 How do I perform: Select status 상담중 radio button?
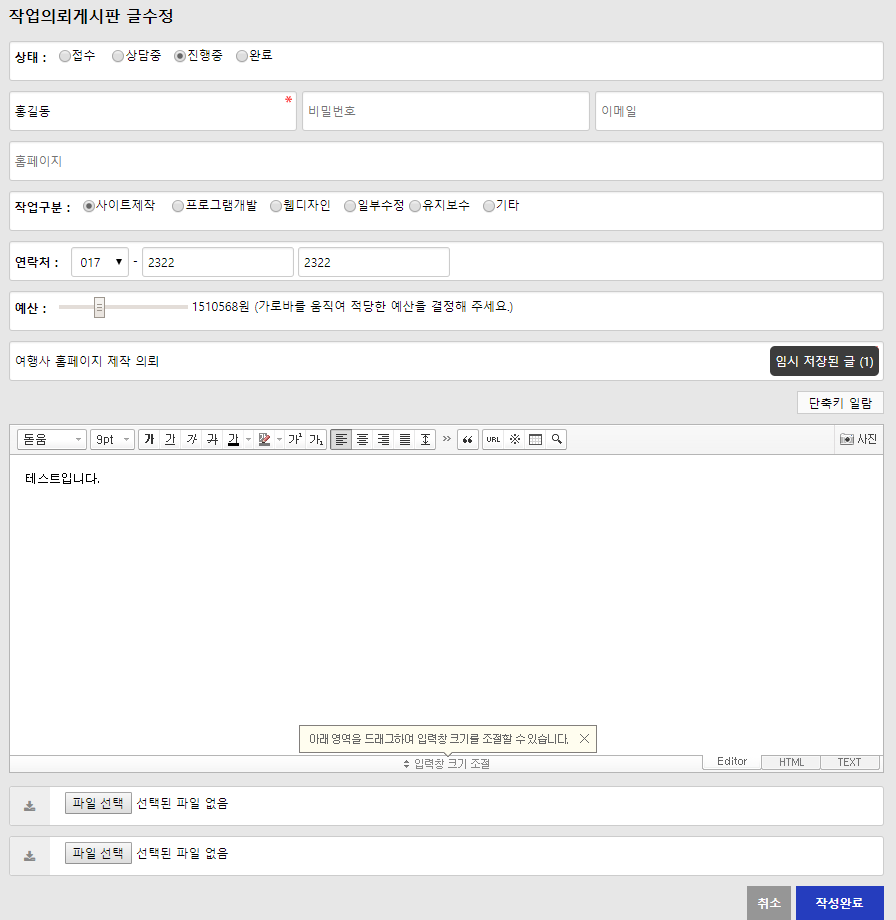point(118,56)
